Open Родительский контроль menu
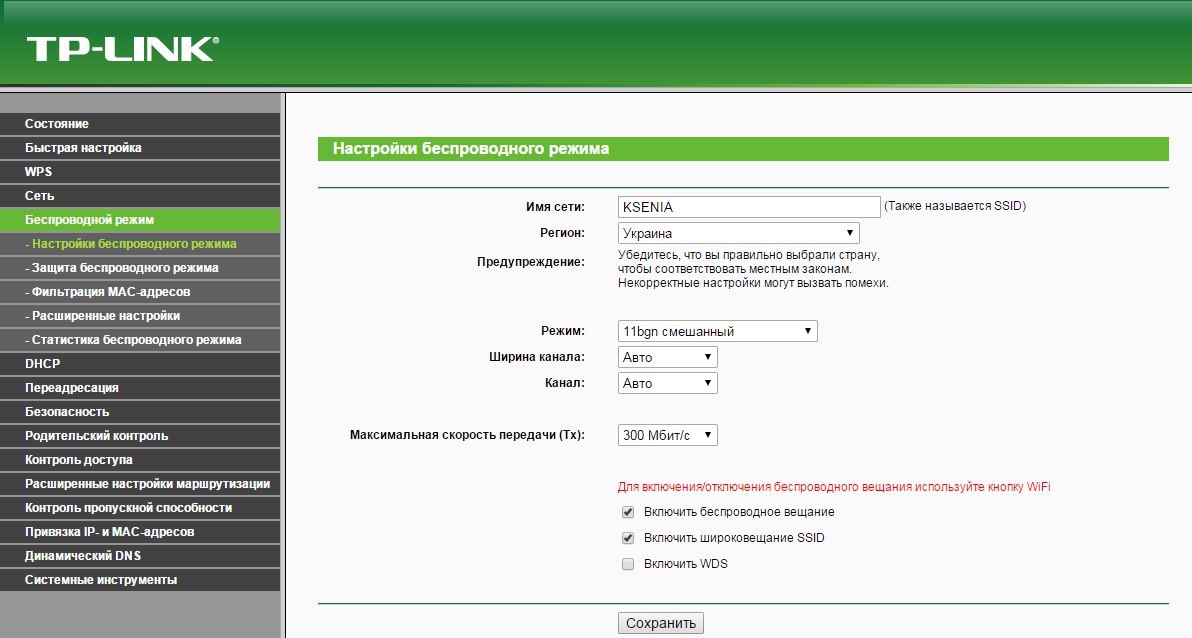Viewport: 1192px width, 638px height. click(97, 436)
